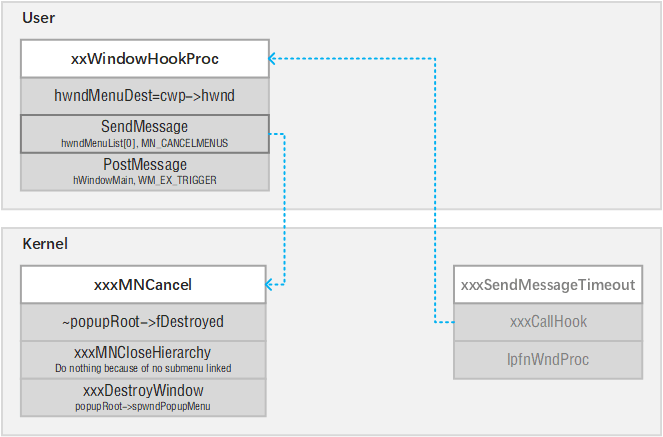Click the ~popupRoot->fDestroyed row

click(x=142, y=322)
